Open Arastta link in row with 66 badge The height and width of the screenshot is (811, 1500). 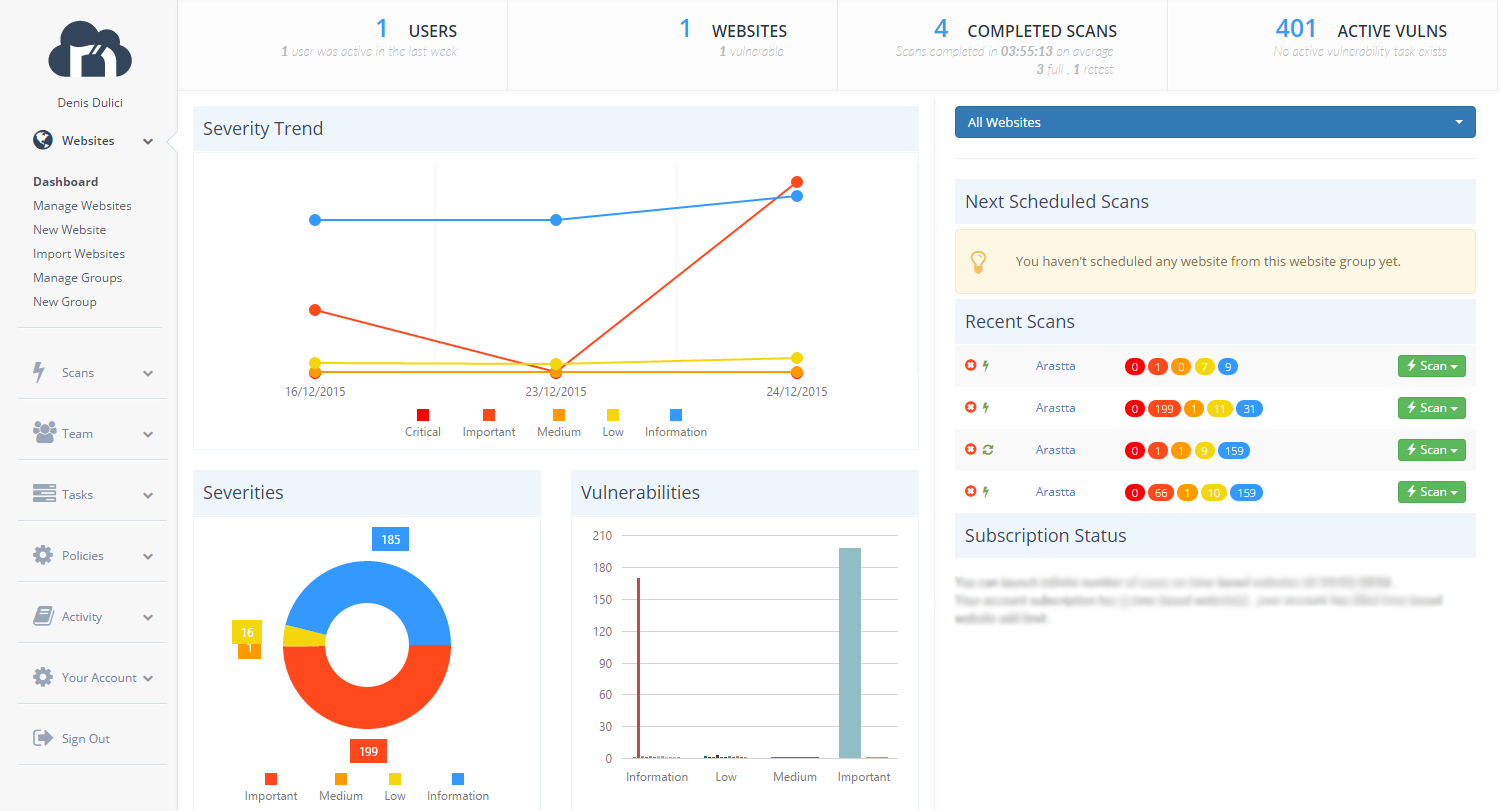coord(1055,492)
